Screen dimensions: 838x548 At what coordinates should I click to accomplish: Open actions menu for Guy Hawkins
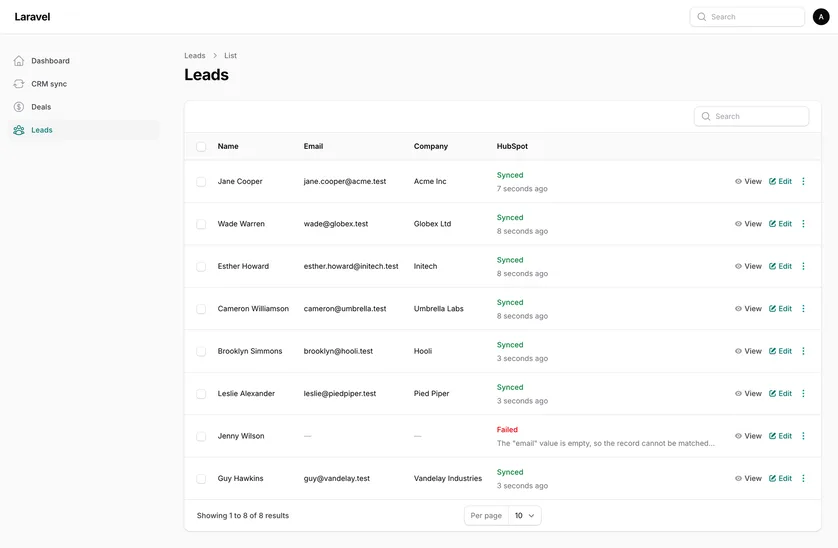[x=803, y=478]
